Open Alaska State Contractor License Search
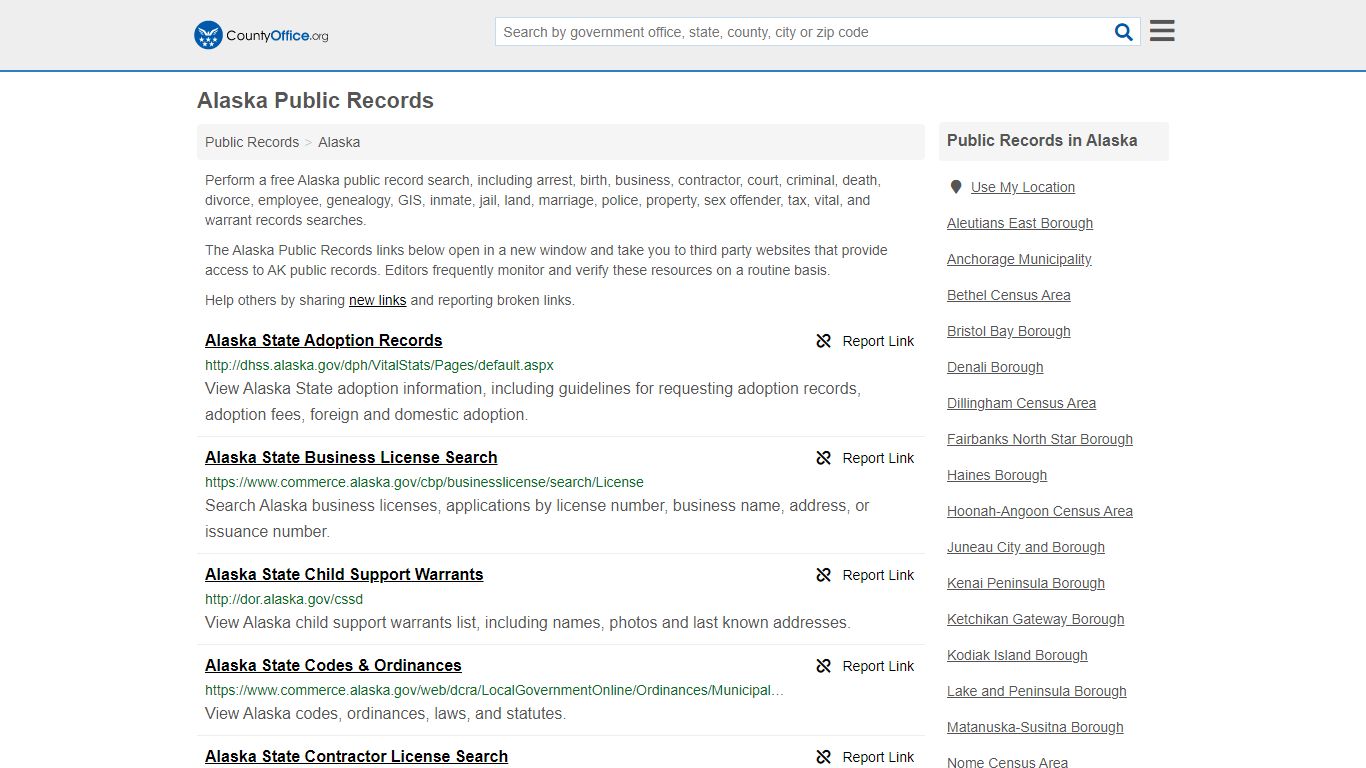1366x768 pixels. coord(356,756)
